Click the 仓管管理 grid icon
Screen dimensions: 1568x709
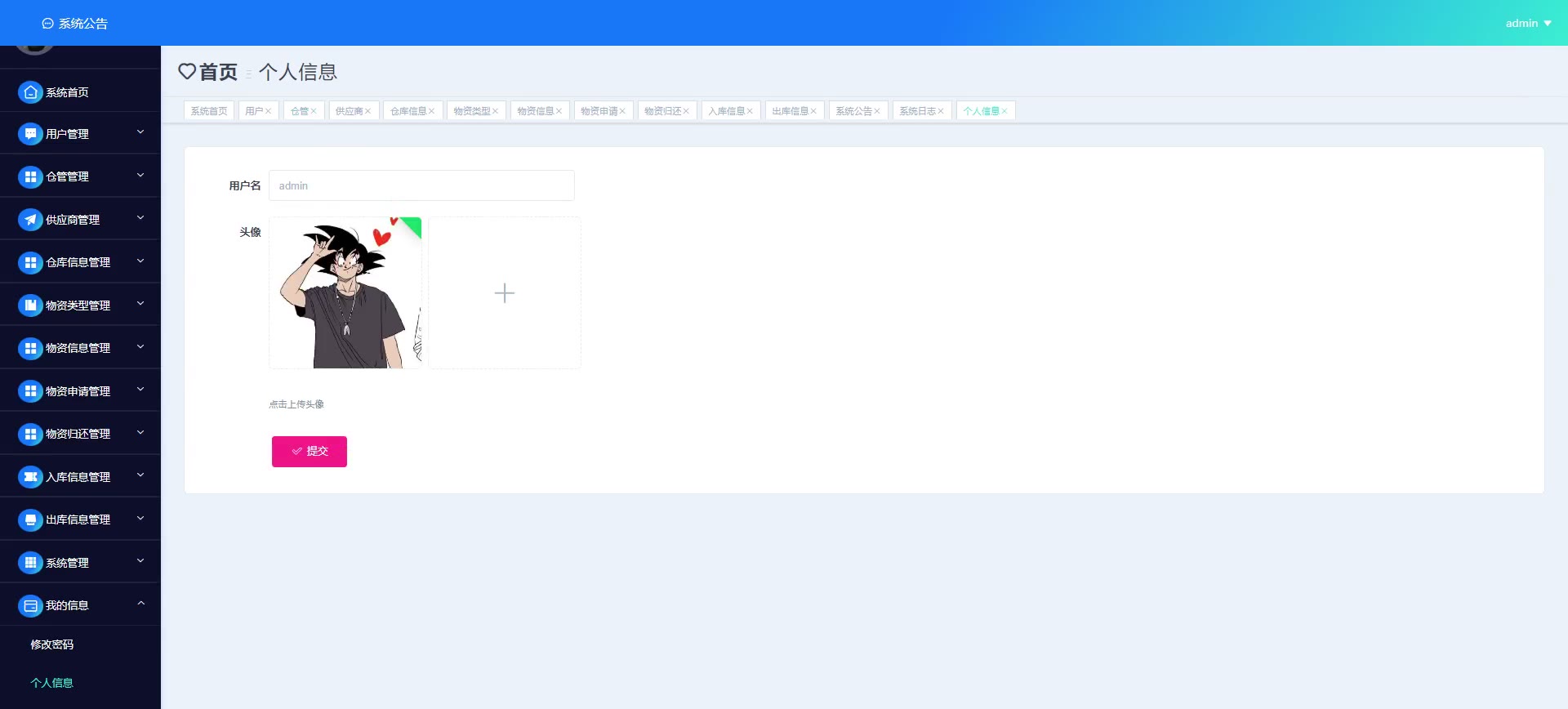[x=30, y=176]
